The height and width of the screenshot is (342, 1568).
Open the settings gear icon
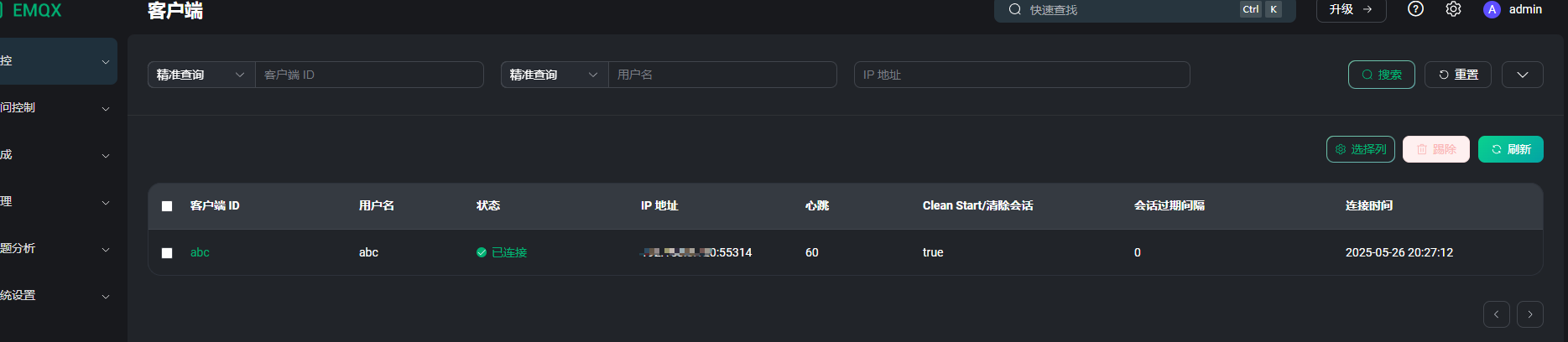tap(1453, 9)
